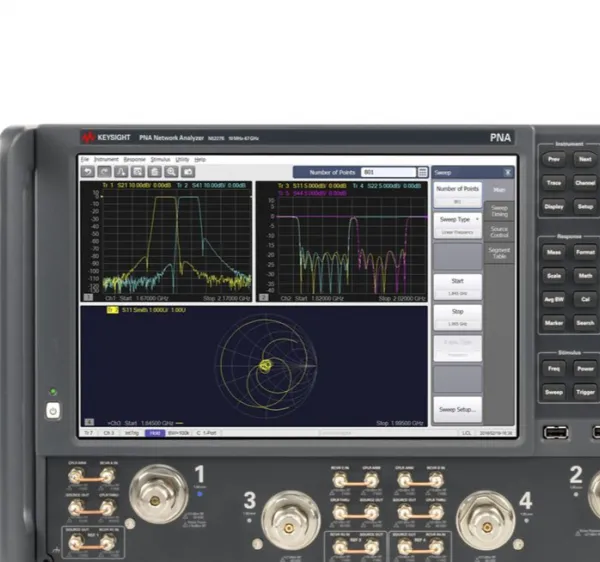The width and height of the screenshot is (600, 562).
Task: Select the Main tab in Sweep panel
Action: 499,190
